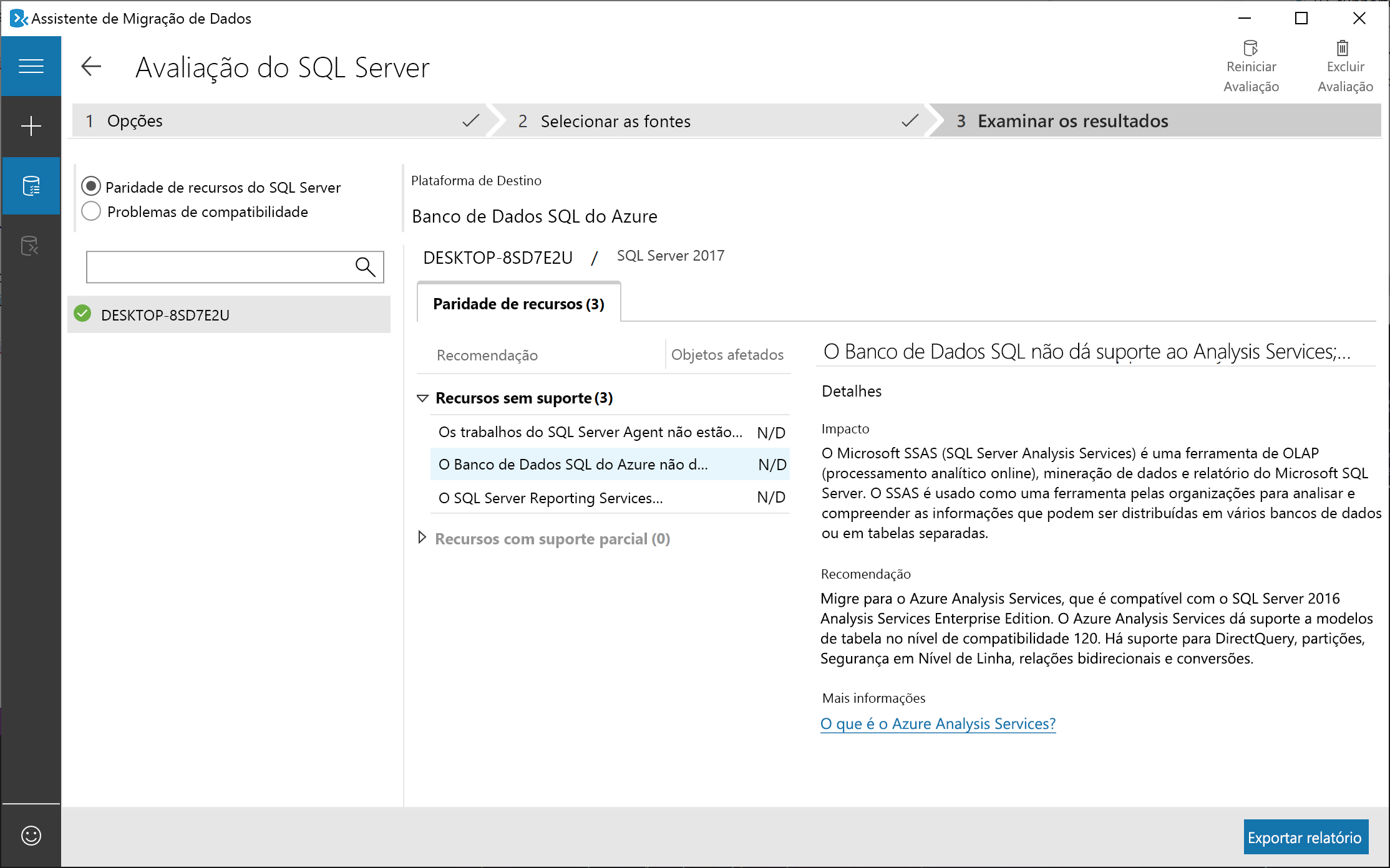Open step 2 Selecionar as fontes
Screen dimensions: 1390x868
[711, 121]
